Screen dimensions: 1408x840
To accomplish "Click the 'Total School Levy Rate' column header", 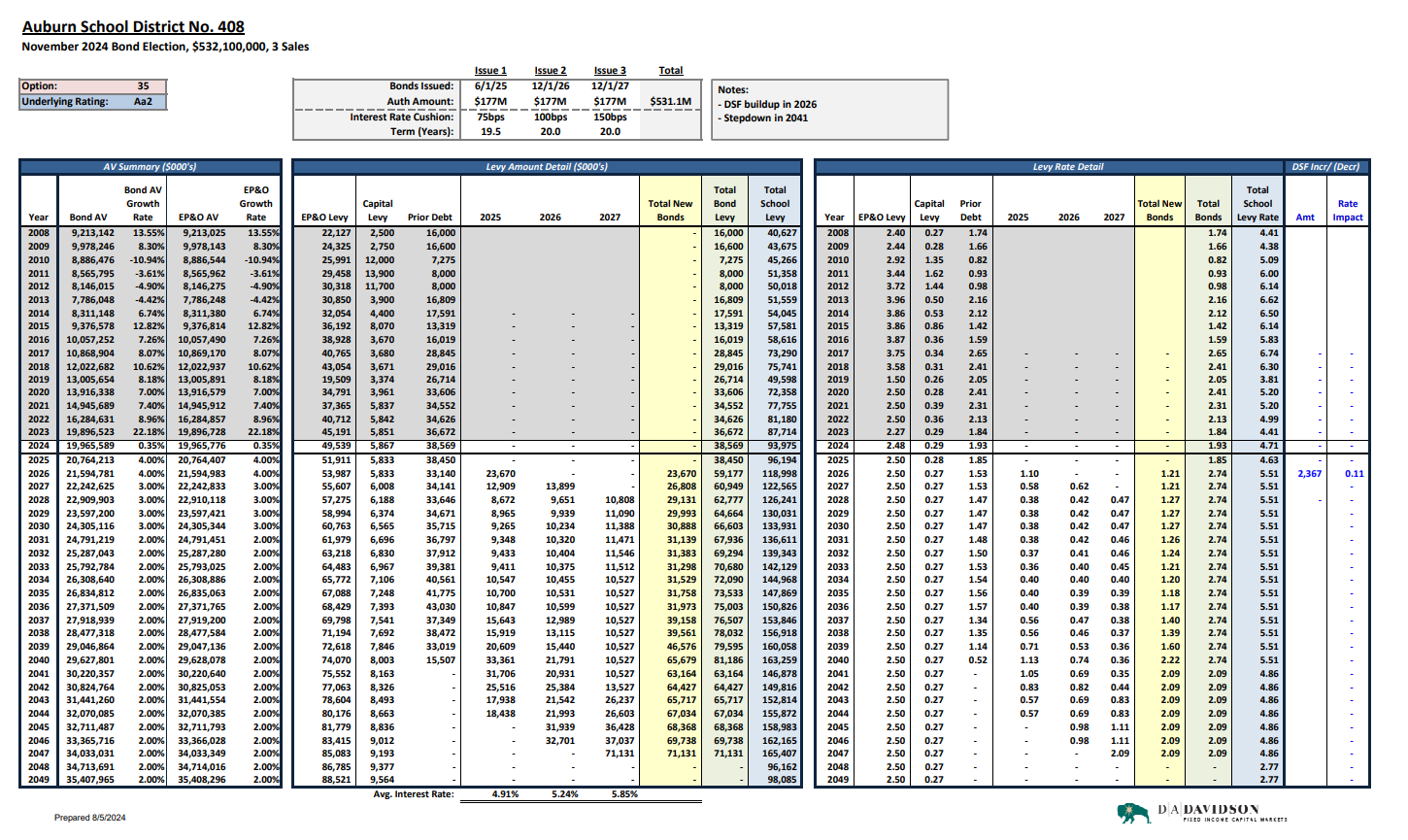I will (1257, 204).
